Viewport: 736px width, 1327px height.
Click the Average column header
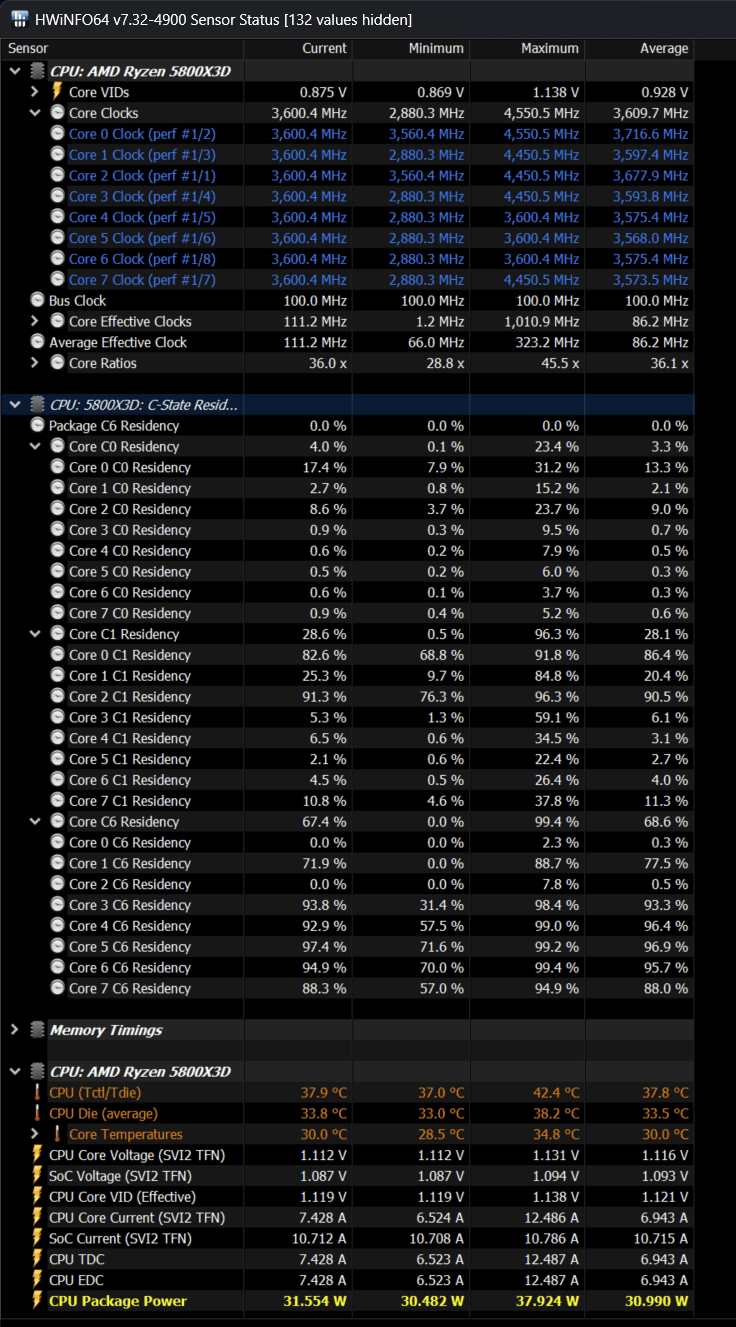pyautogui.click(x=664, y=48)
